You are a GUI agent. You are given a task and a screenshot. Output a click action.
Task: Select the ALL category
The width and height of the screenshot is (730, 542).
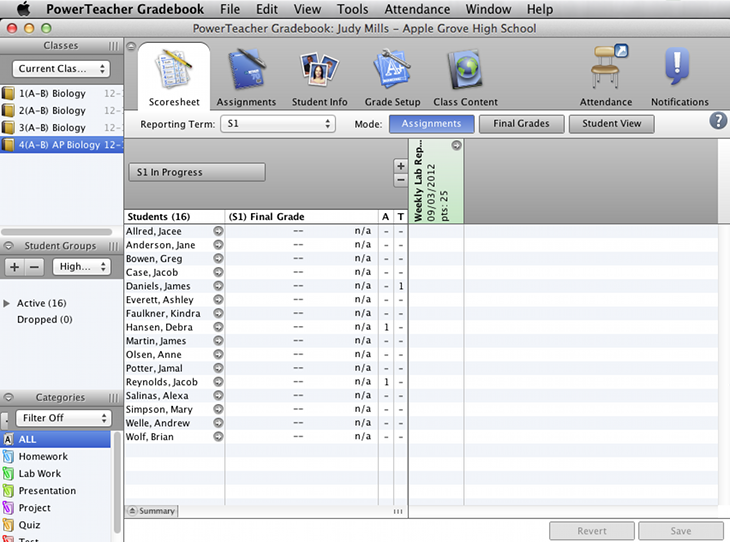coord(55,439)
